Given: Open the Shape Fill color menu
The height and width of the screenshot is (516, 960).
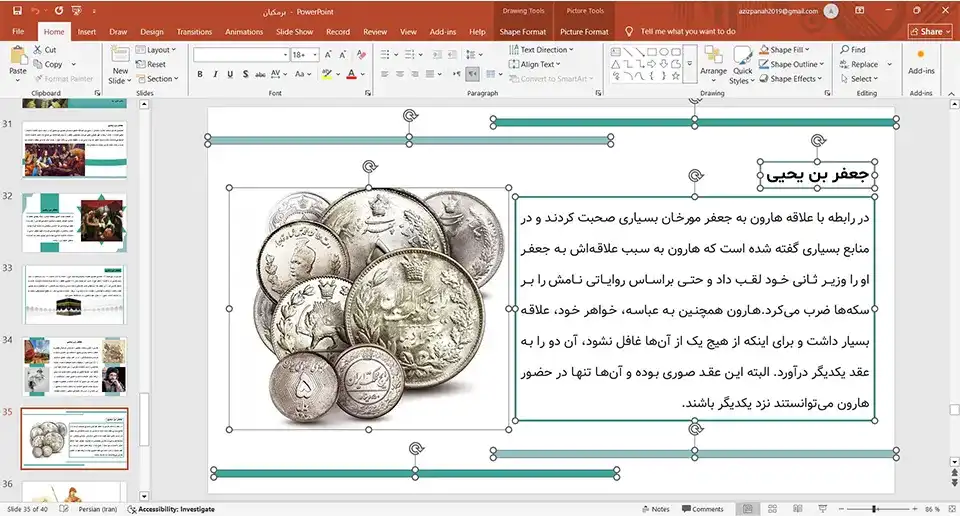Looking at the screenshot, I should [x=784, y=50].
